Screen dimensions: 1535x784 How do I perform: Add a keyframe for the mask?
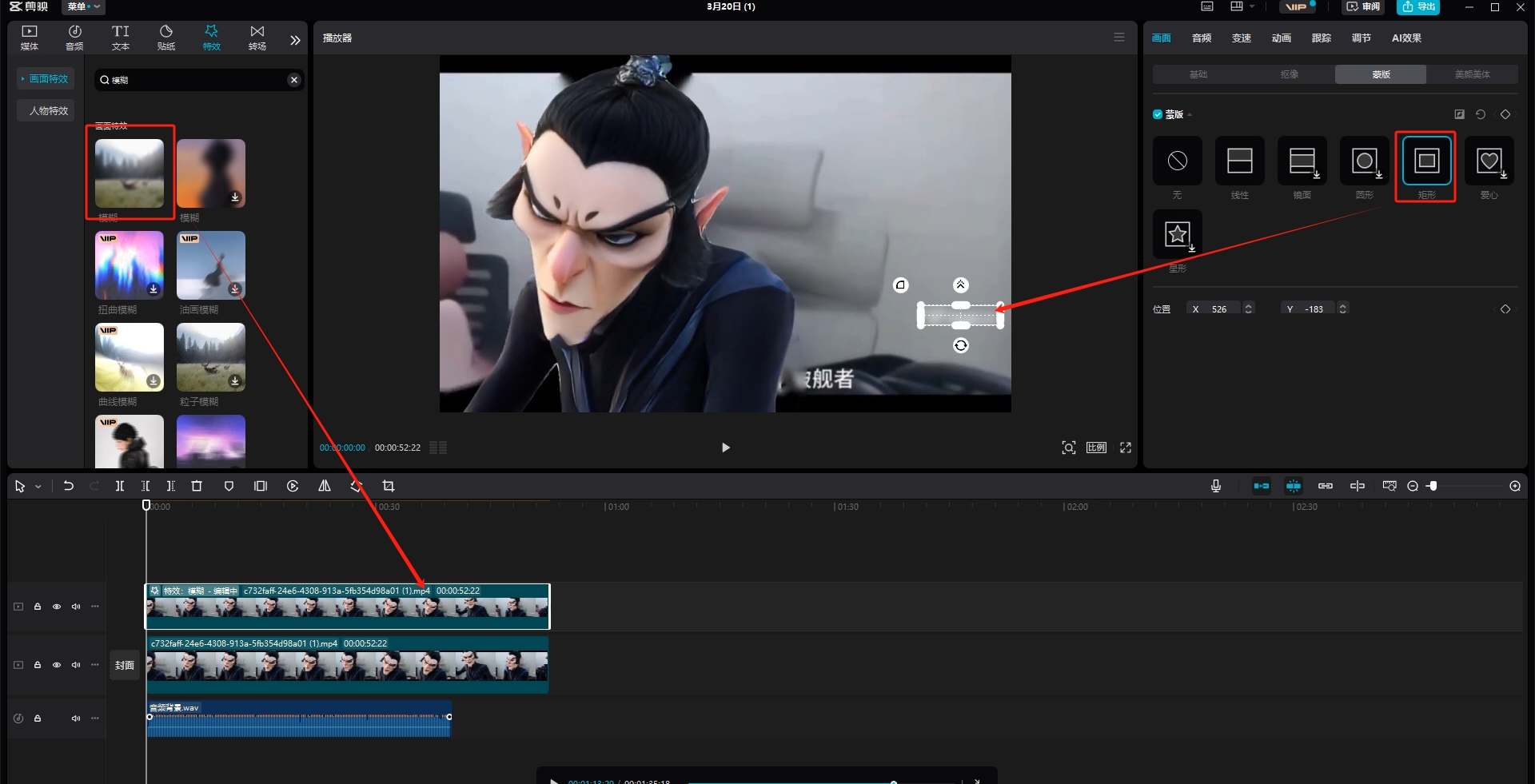(x=1505, y=114)
